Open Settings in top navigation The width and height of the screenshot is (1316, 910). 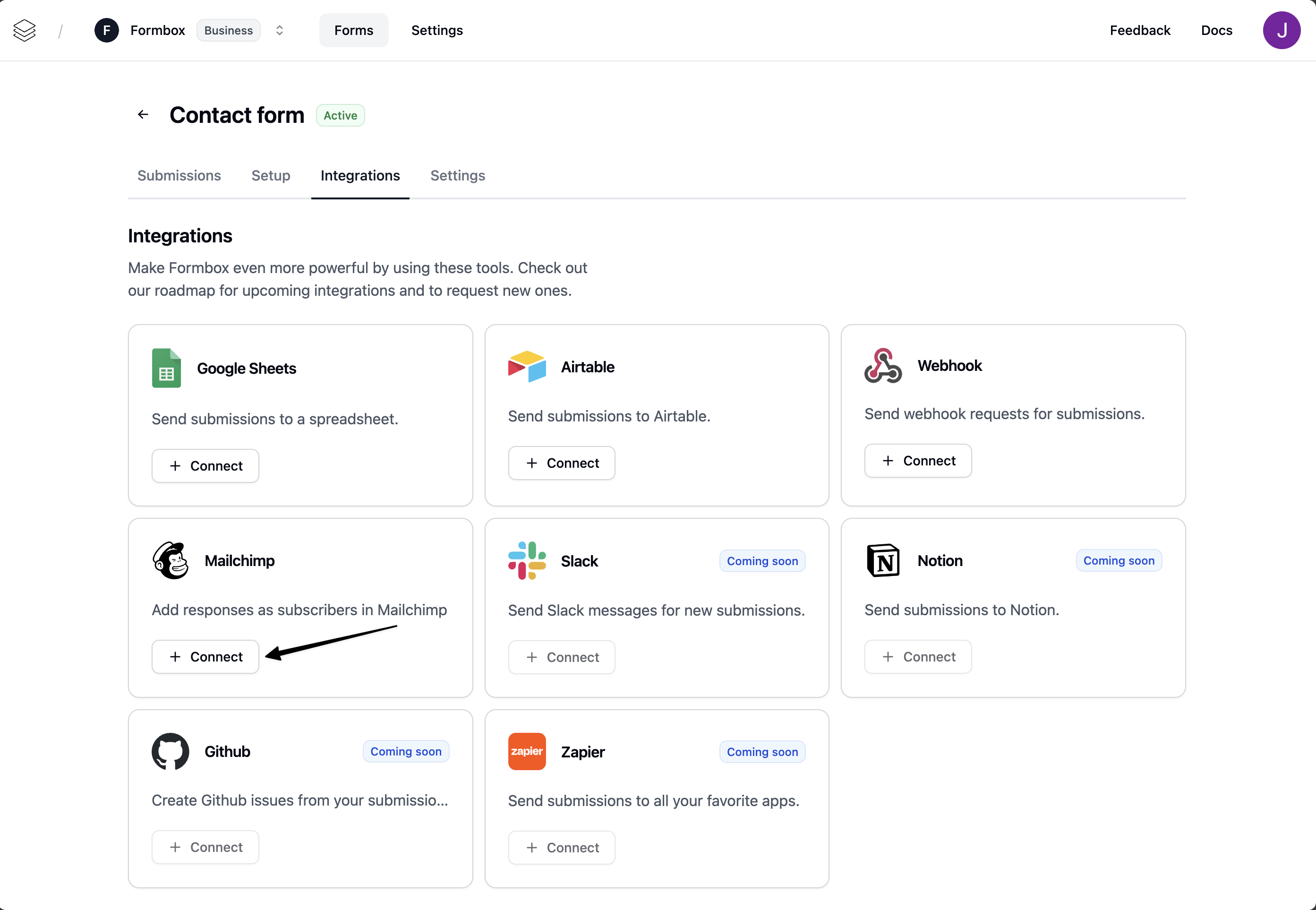[x=437, y=30]
